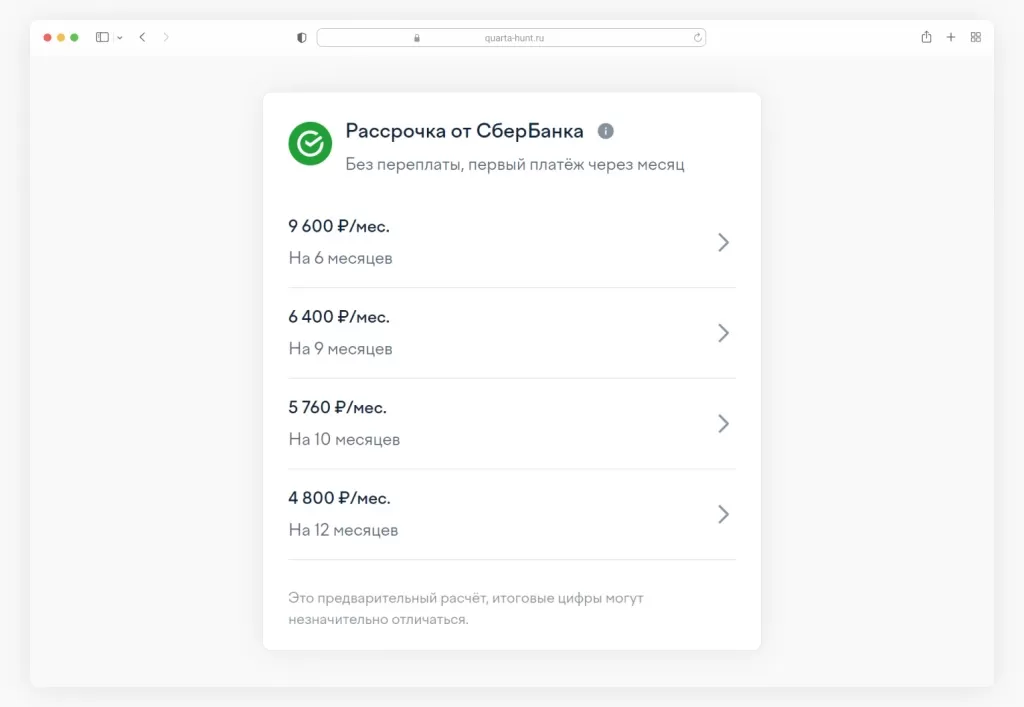Viewport: 1024px width, 707px height.
Task: Select the 6 400 ₽/мес. installment option
Action: [x=512, y=333]
